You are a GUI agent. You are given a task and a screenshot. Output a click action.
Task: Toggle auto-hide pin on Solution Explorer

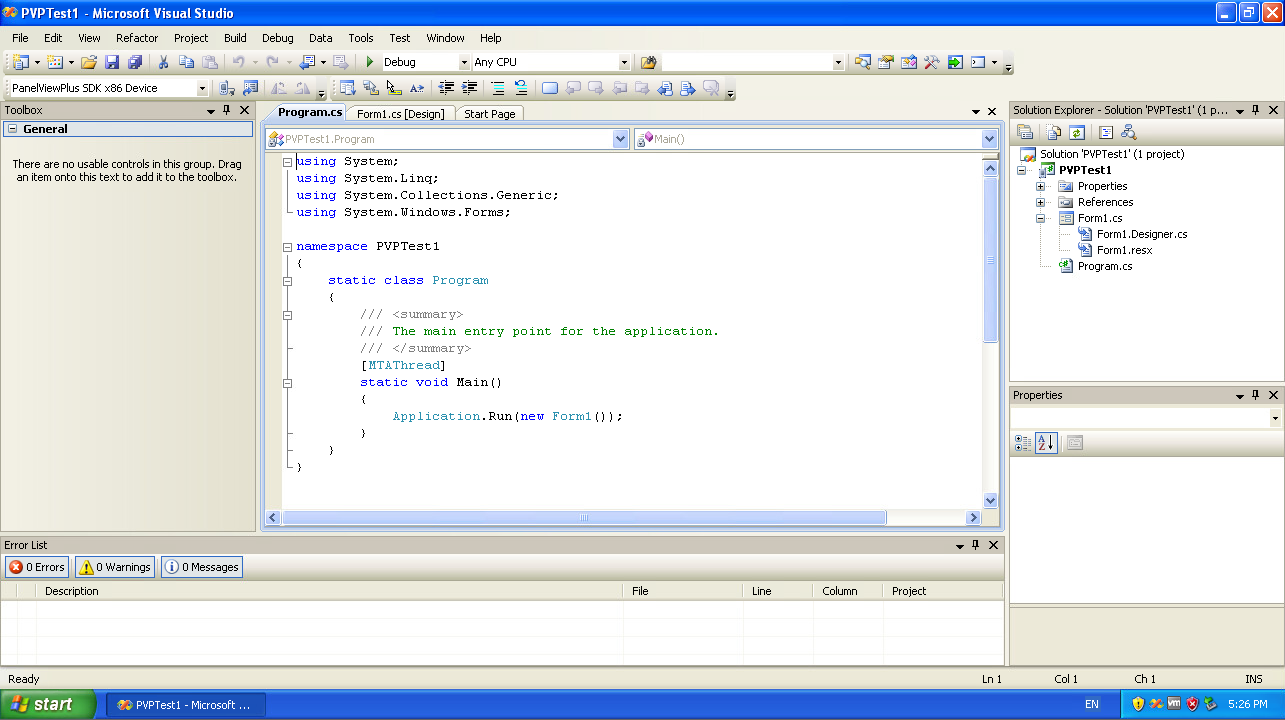point(1257,110)
